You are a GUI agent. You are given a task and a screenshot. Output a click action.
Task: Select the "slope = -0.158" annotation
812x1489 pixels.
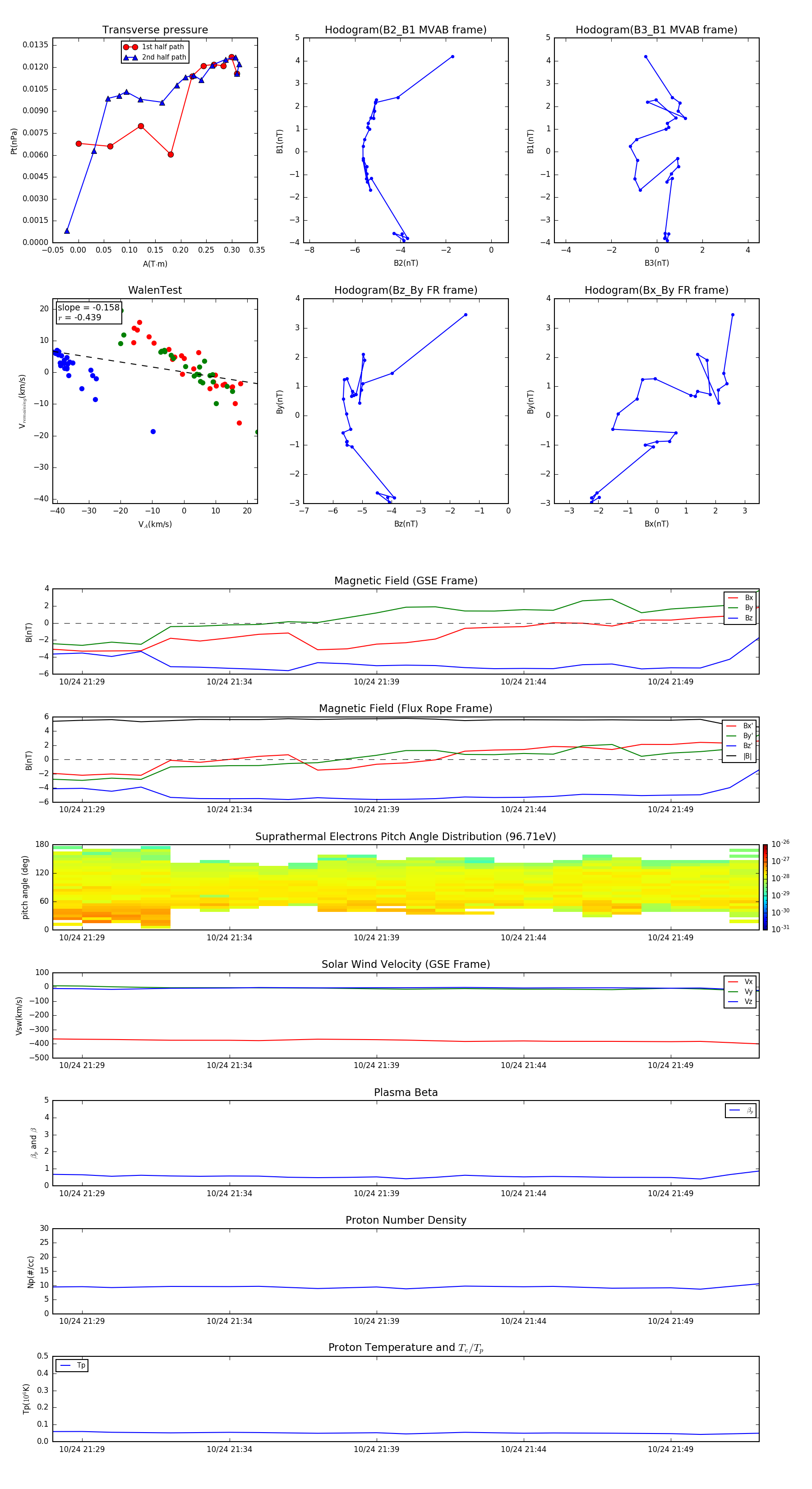coord(88,308)
